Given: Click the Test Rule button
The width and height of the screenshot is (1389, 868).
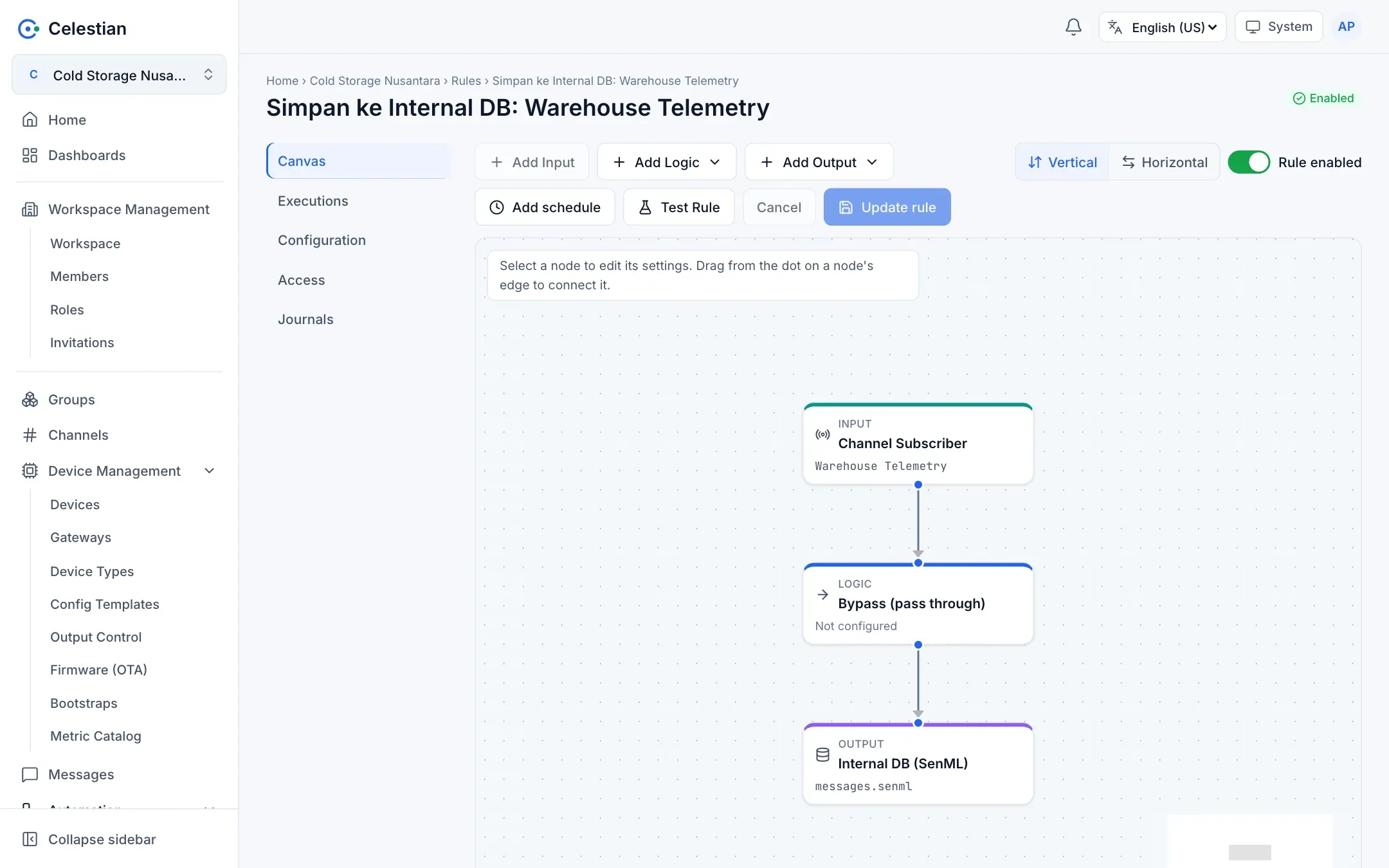Looking at the screenshot, I should [x=679, y=207].
